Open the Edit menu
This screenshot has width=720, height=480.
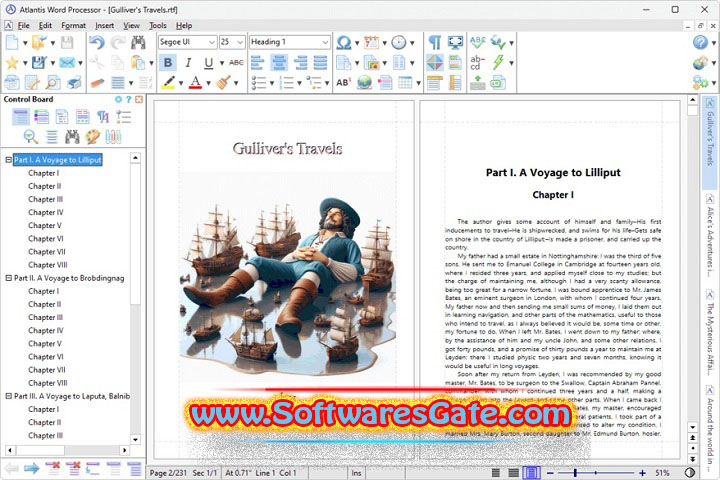click(45, 26)
